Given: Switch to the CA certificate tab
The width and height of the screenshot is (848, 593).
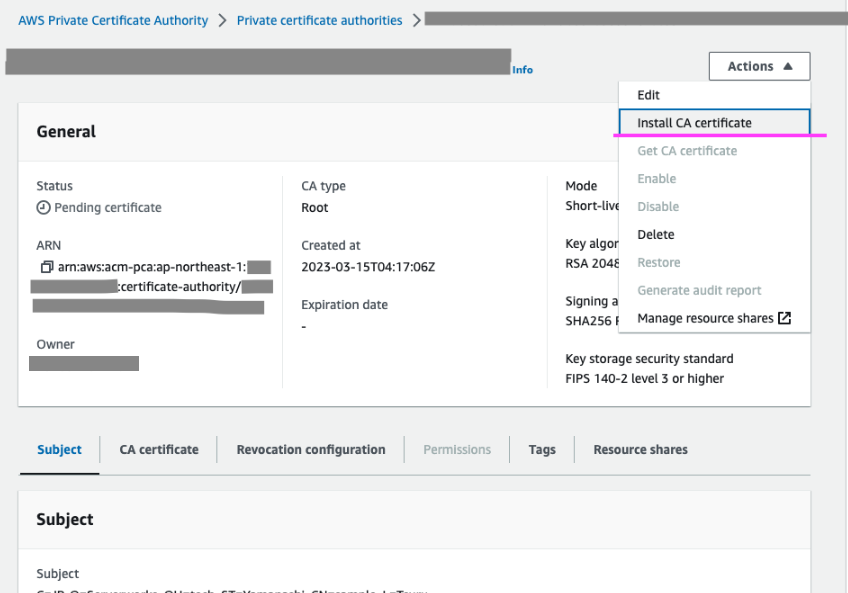Looking at the screenshot, I should (x=159, y=450).
